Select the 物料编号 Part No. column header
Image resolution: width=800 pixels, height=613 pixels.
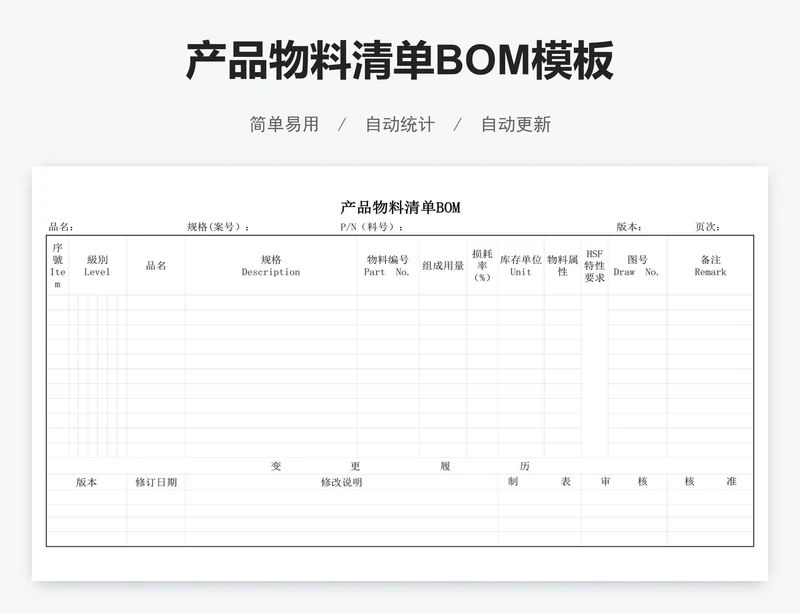[x=388, y=265]
